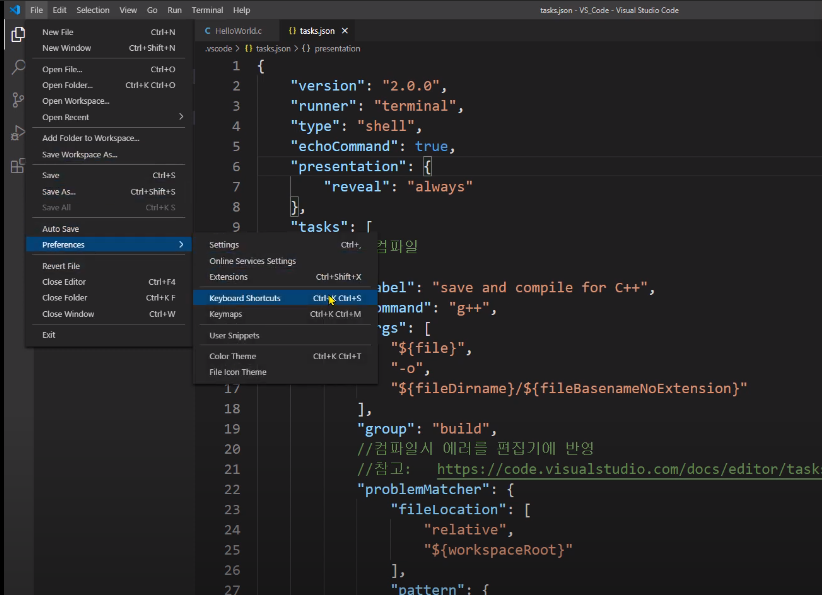822x595 pixels.
Task: Click the true value on line 5
Action: click(x=431, y=146)
